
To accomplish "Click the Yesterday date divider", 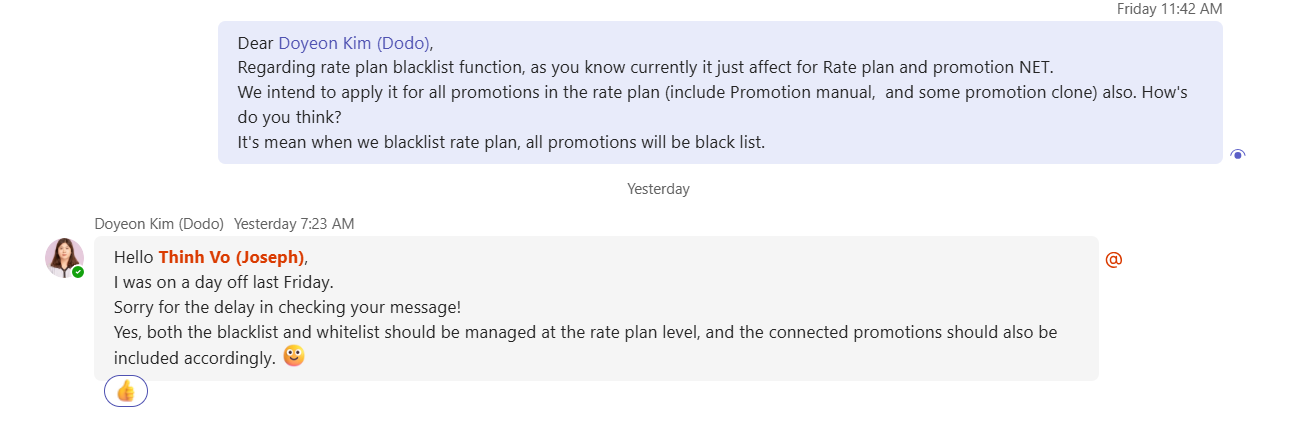I will pyautogui.click(x=658, y=189).
